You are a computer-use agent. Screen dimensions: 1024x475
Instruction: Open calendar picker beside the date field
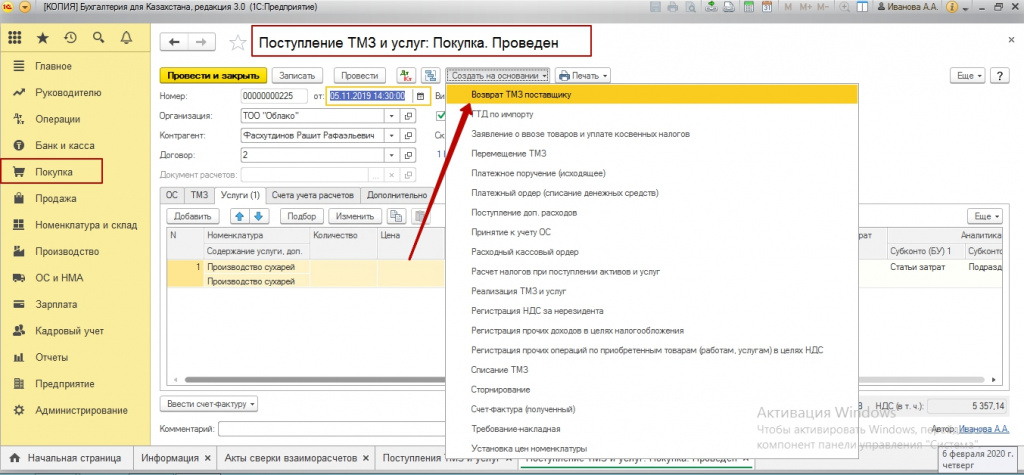[x=421, y=96]
